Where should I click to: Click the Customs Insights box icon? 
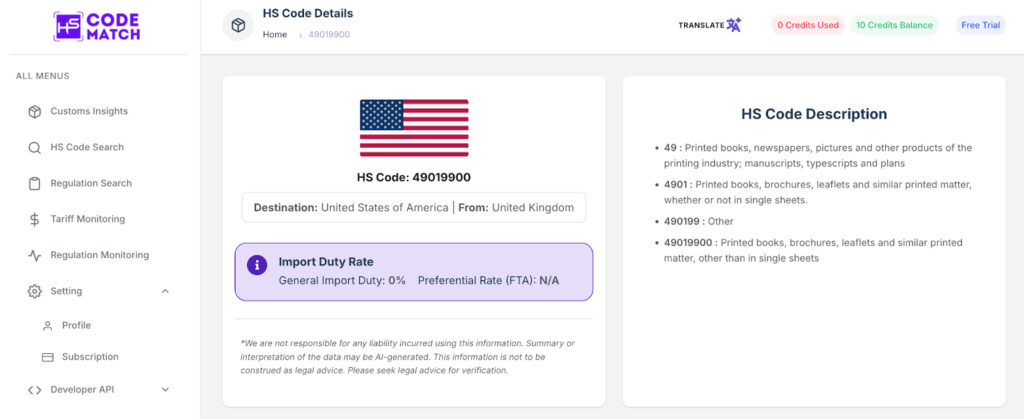coord(34,111)
